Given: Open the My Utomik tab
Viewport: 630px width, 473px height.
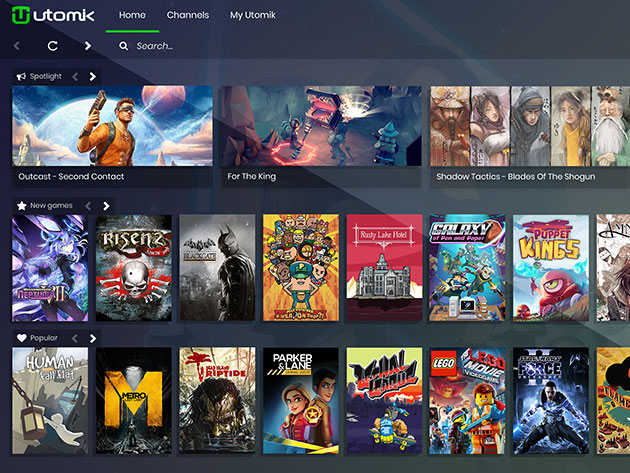Looking at the screenshot, I should 253,15.
